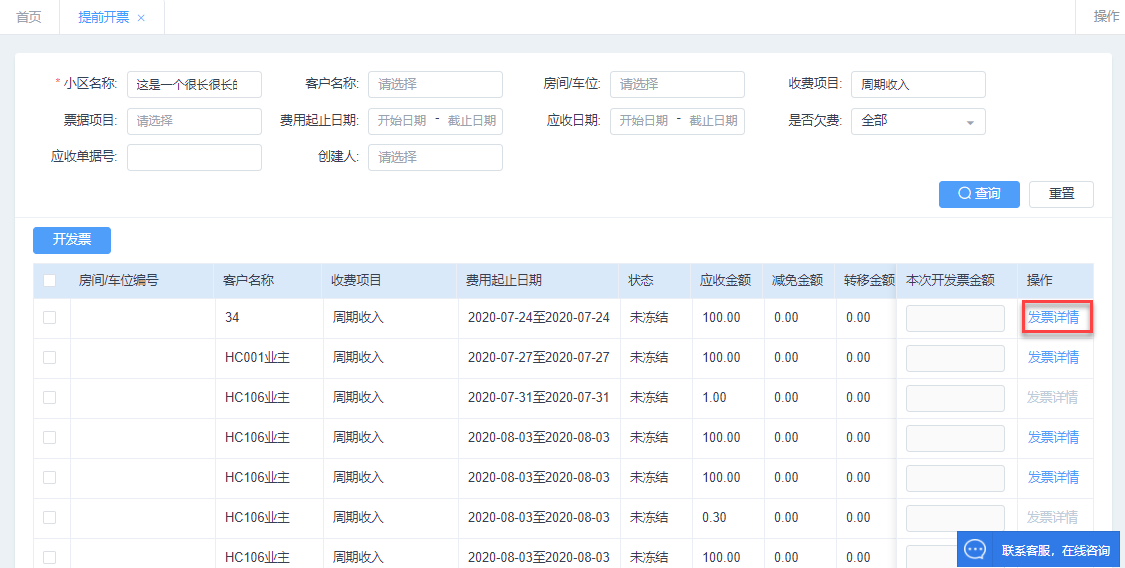
Task: Pick 费用起止日期 end date
Action: (x=471, y=121)
